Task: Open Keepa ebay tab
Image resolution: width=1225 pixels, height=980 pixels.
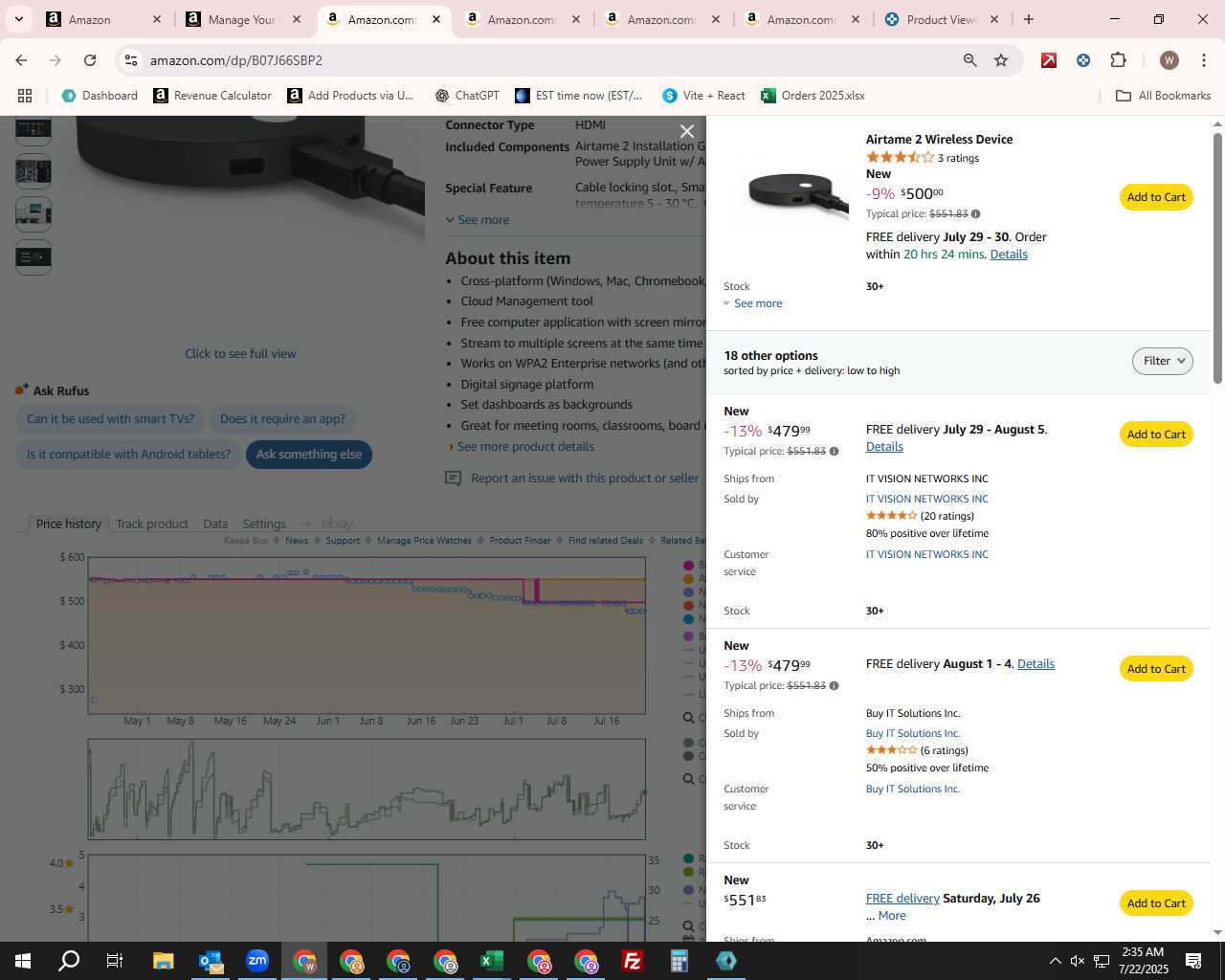Action: click(337, 523)
